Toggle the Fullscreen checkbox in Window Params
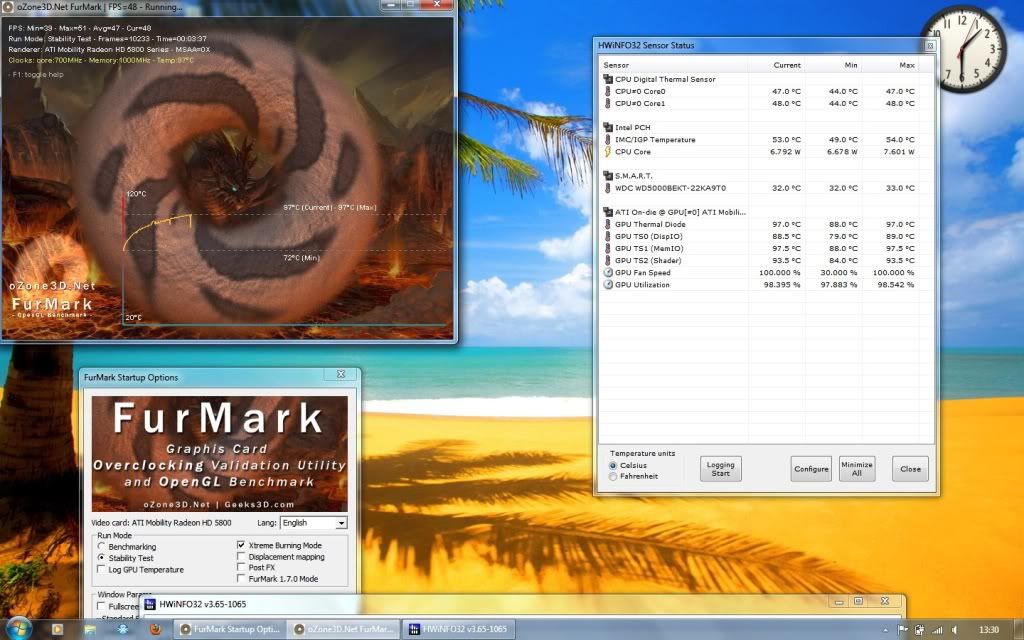 click(x=101, y=606)
